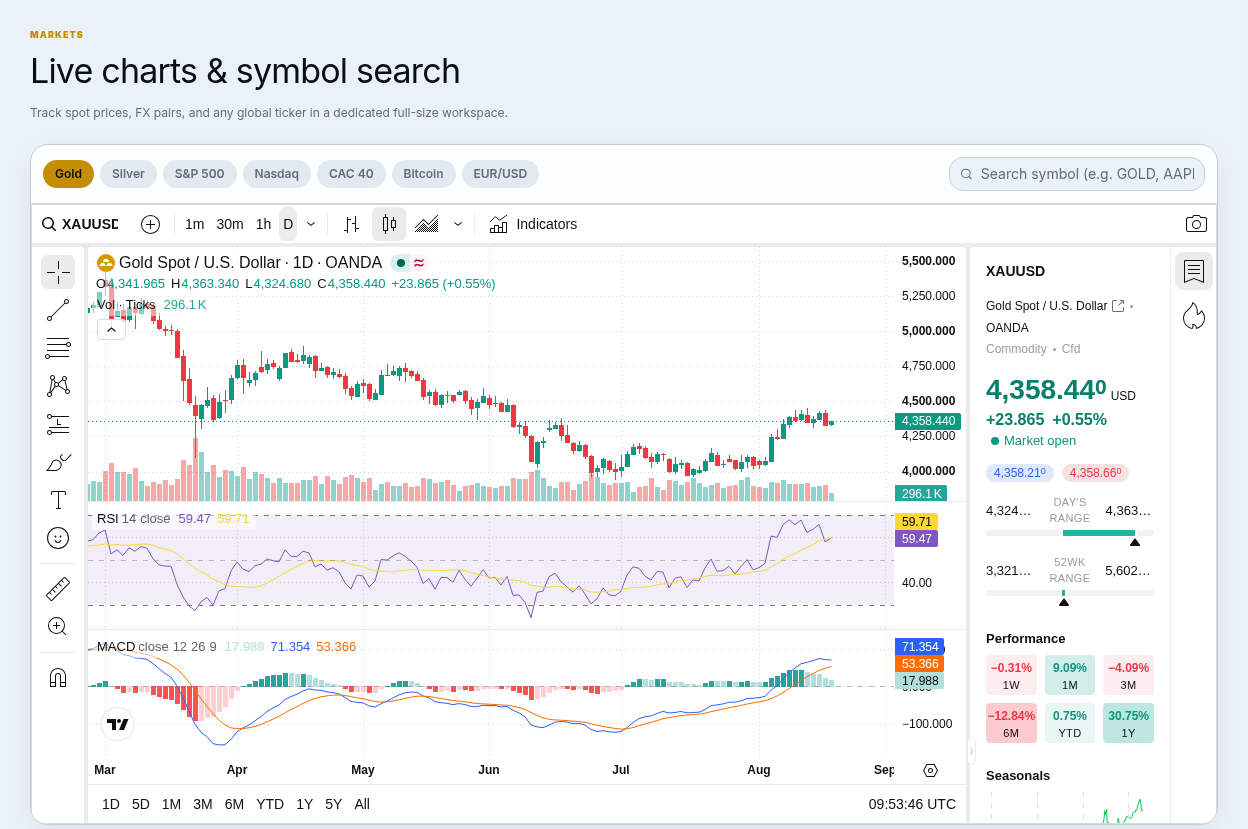This screenshot has height=829, width=1248.
Task: Switch to area chart style
Action: click(x=427, y=224)
